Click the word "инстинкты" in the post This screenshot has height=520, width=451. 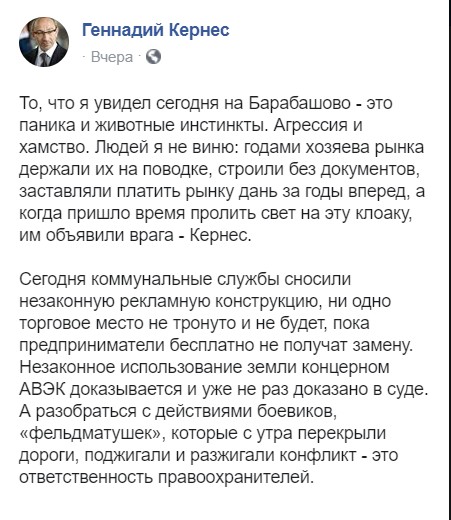[223, 125]
